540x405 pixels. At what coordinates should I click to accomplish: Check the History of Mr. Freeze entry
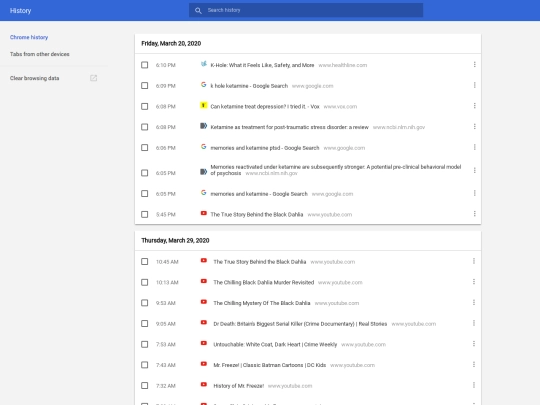pyautogui.click(x=145, y=386)
